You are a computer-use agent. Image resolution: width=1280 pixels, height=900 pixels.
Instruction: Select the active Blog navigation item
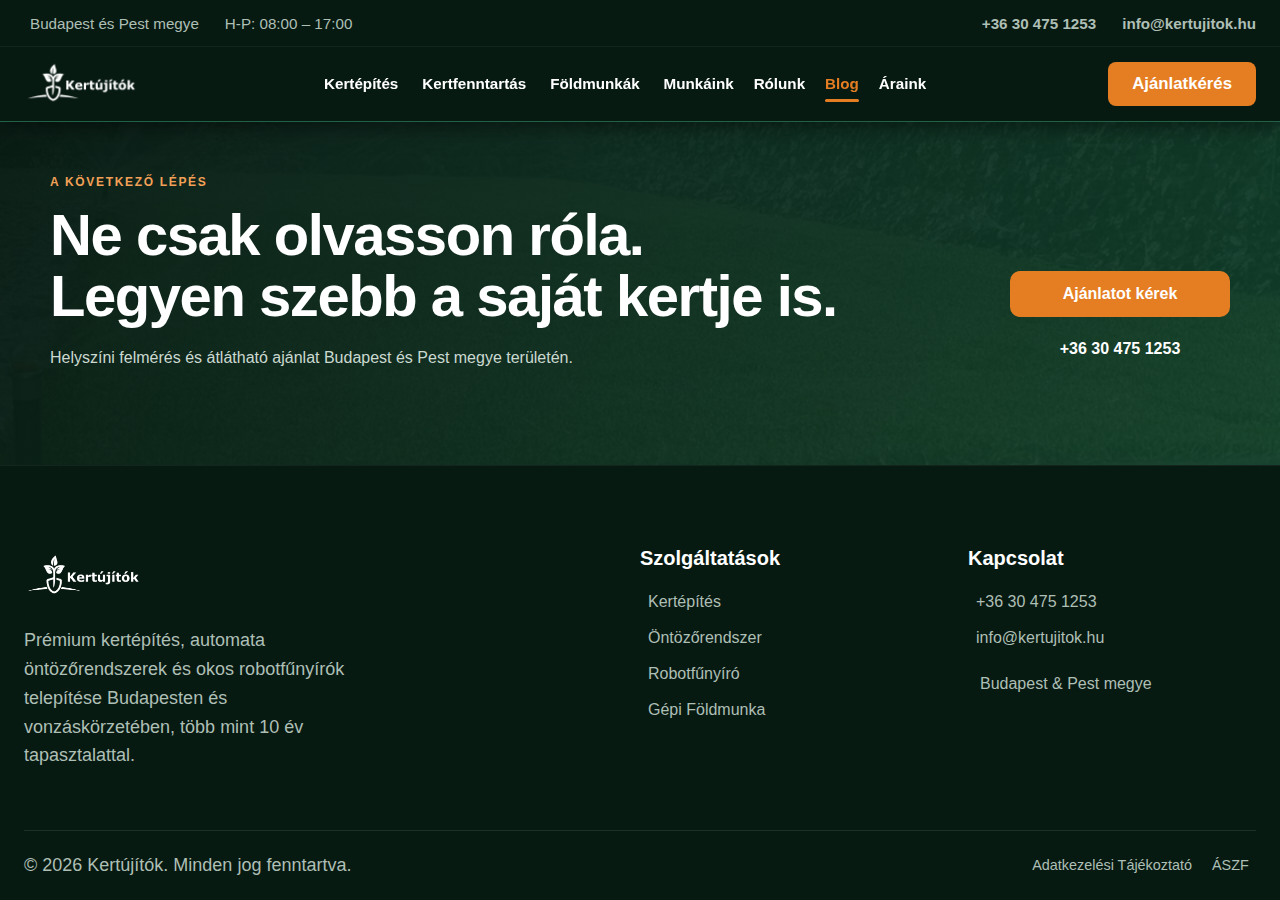pyautogui.click(x=842, y=84)
